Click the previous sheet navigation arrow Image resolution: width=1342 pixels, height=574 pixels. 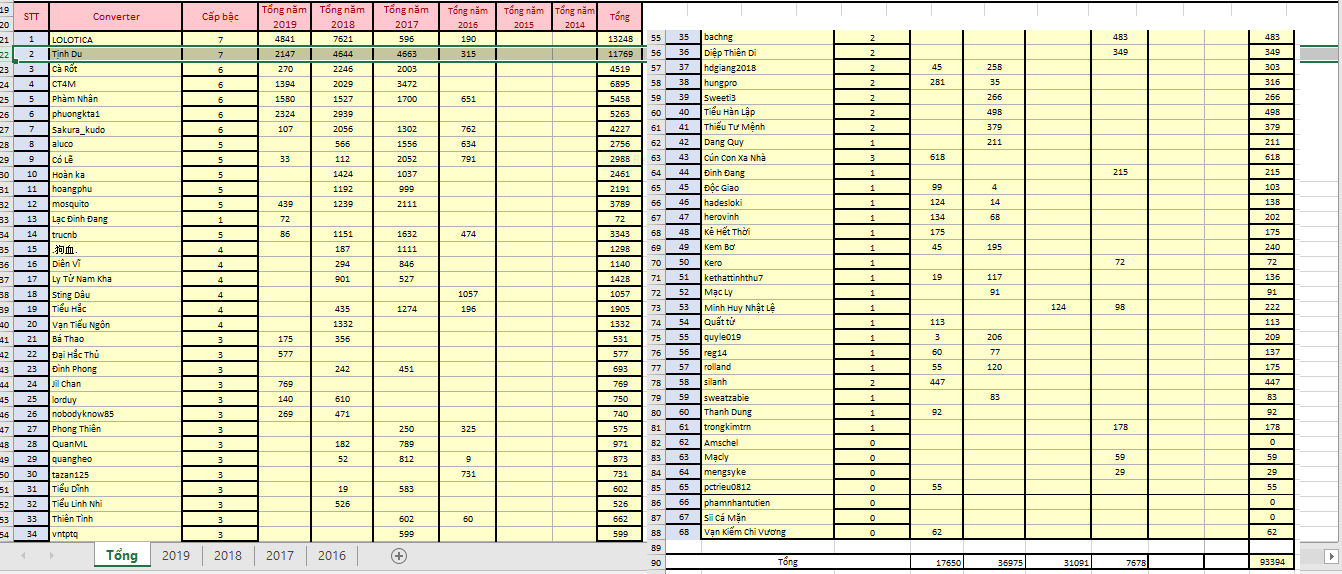click(24, 556)
